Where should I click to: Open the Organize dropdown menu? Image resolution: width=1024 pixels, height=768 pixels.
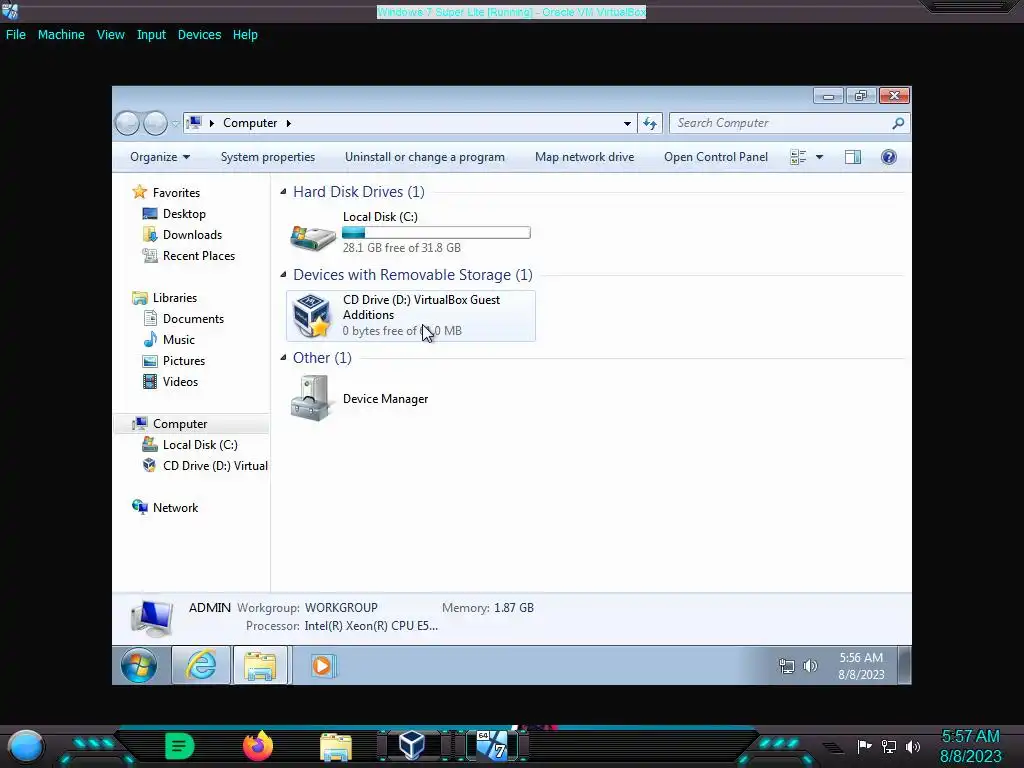click(160, 157)
